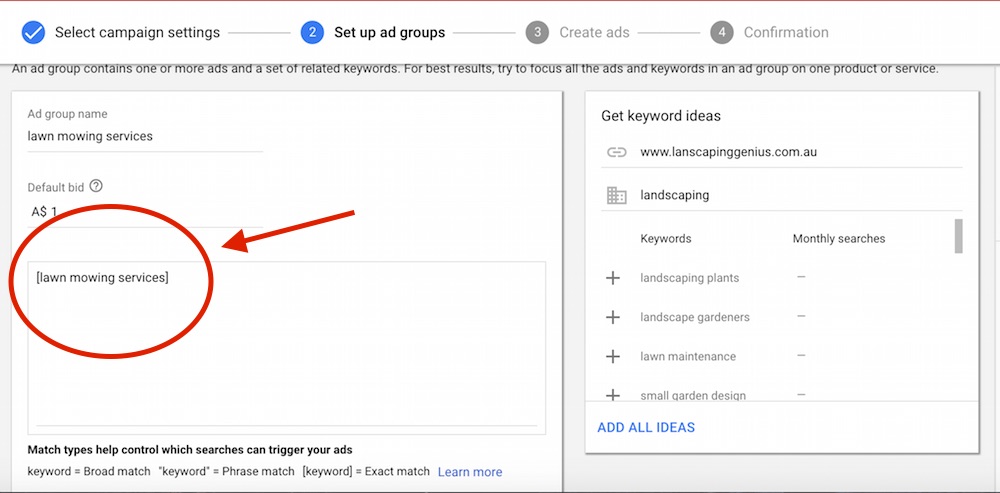1000x493 pixels.
Task: Go to step 3 Create ads
Action: (x=578, y=33)
